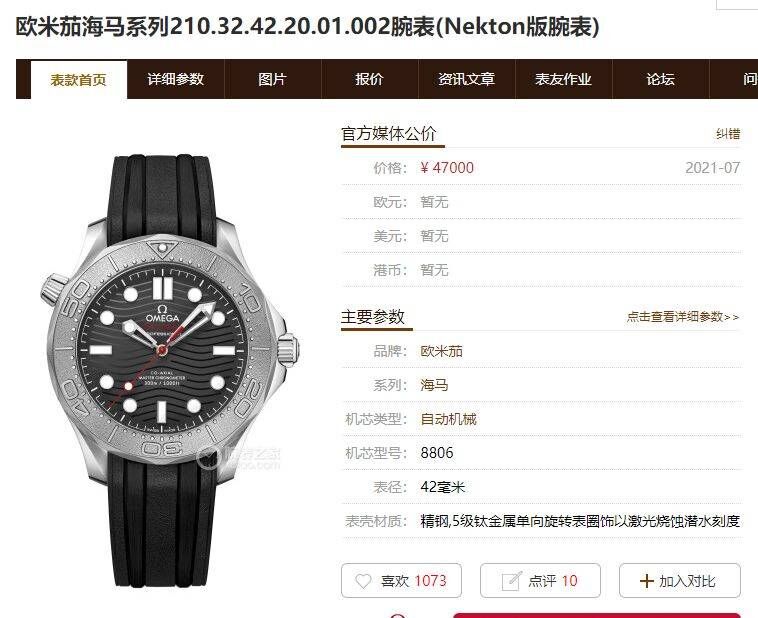Click the pencil edit icon beside 点评

[511, 581]
